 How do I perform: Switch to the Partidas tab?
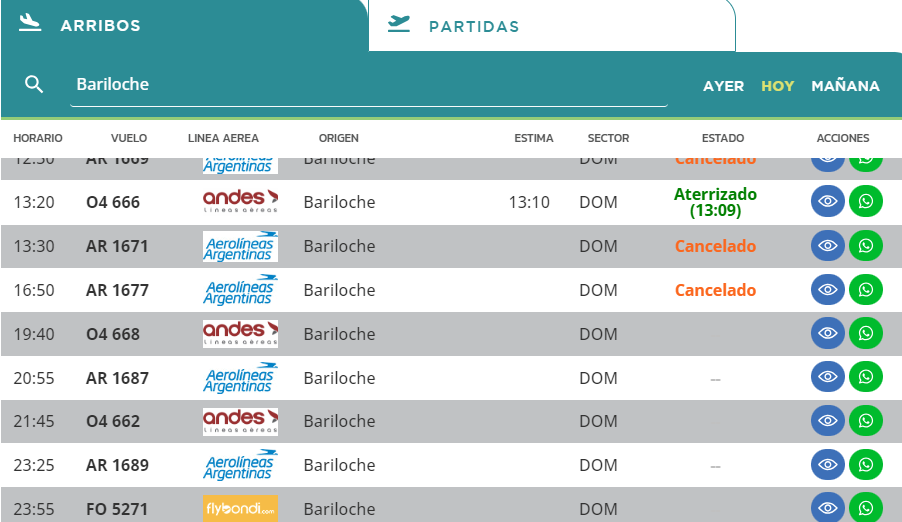pos(473,26)
